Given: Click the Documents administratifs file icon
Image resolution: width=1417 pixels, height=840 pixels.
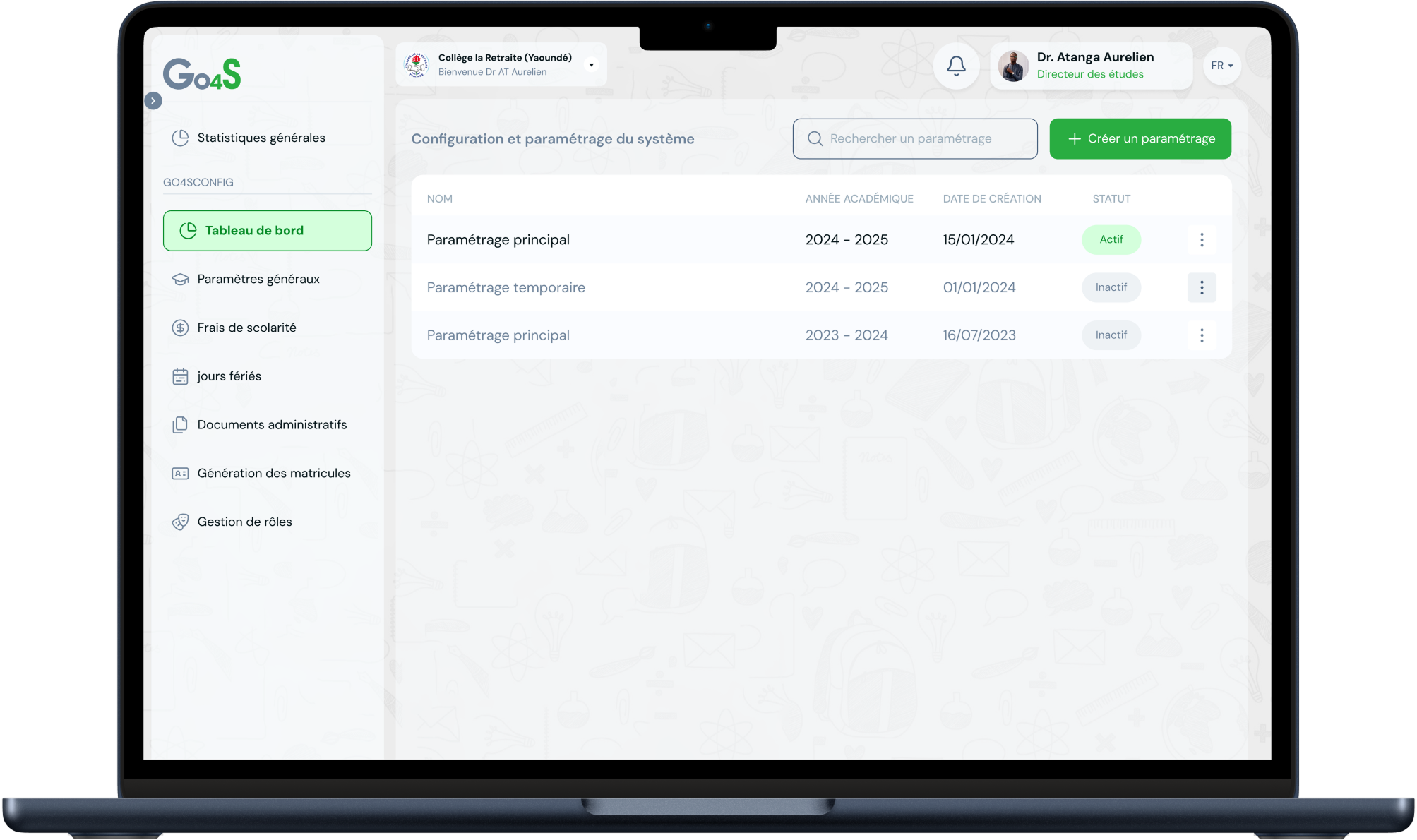Looking at the screenshot, I should click(x=180, y=425).
